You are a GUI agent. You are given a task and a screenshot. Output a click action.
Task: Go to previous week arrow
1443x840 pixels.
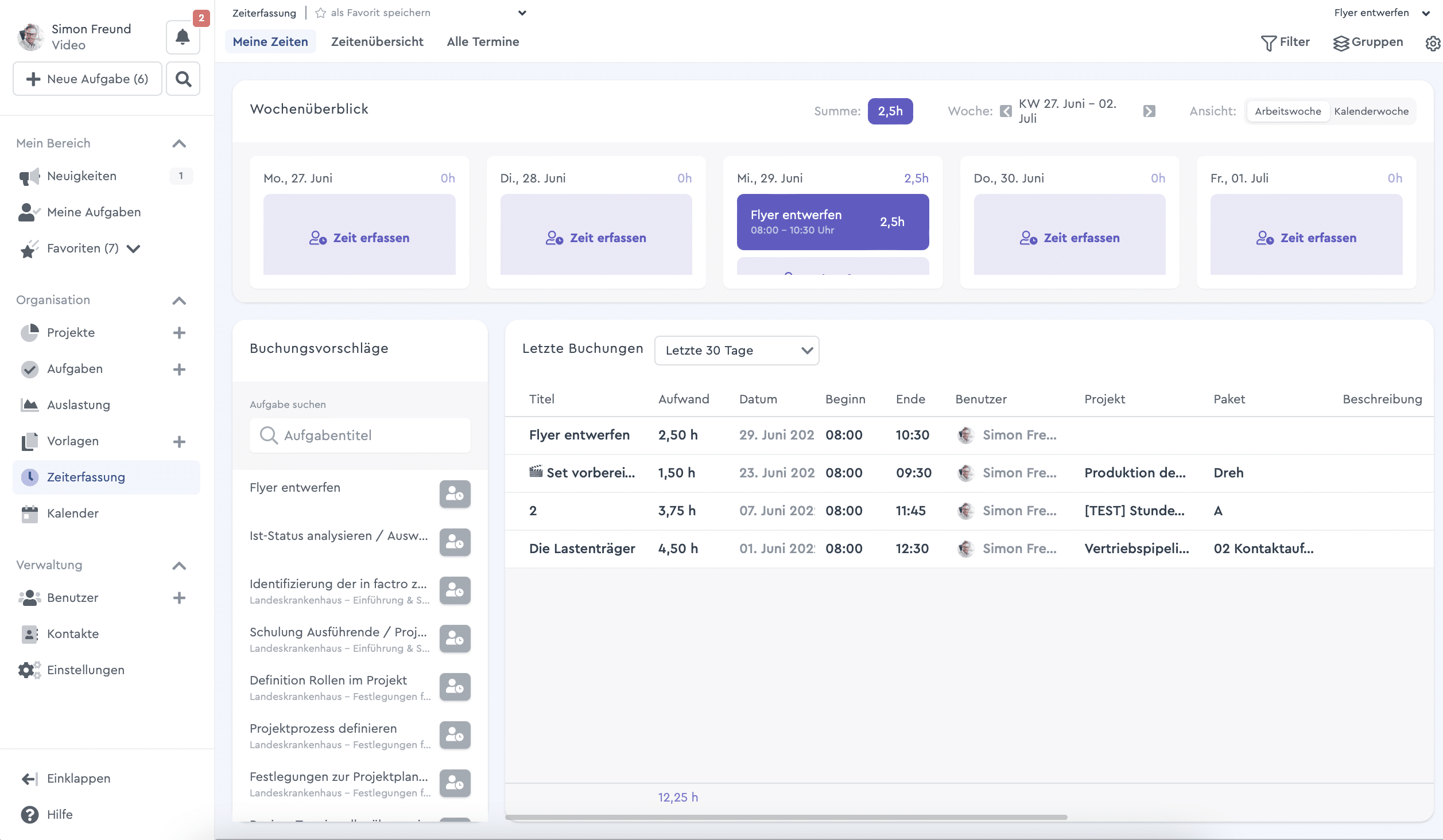pyautogui.click(x=1006, y=111)
